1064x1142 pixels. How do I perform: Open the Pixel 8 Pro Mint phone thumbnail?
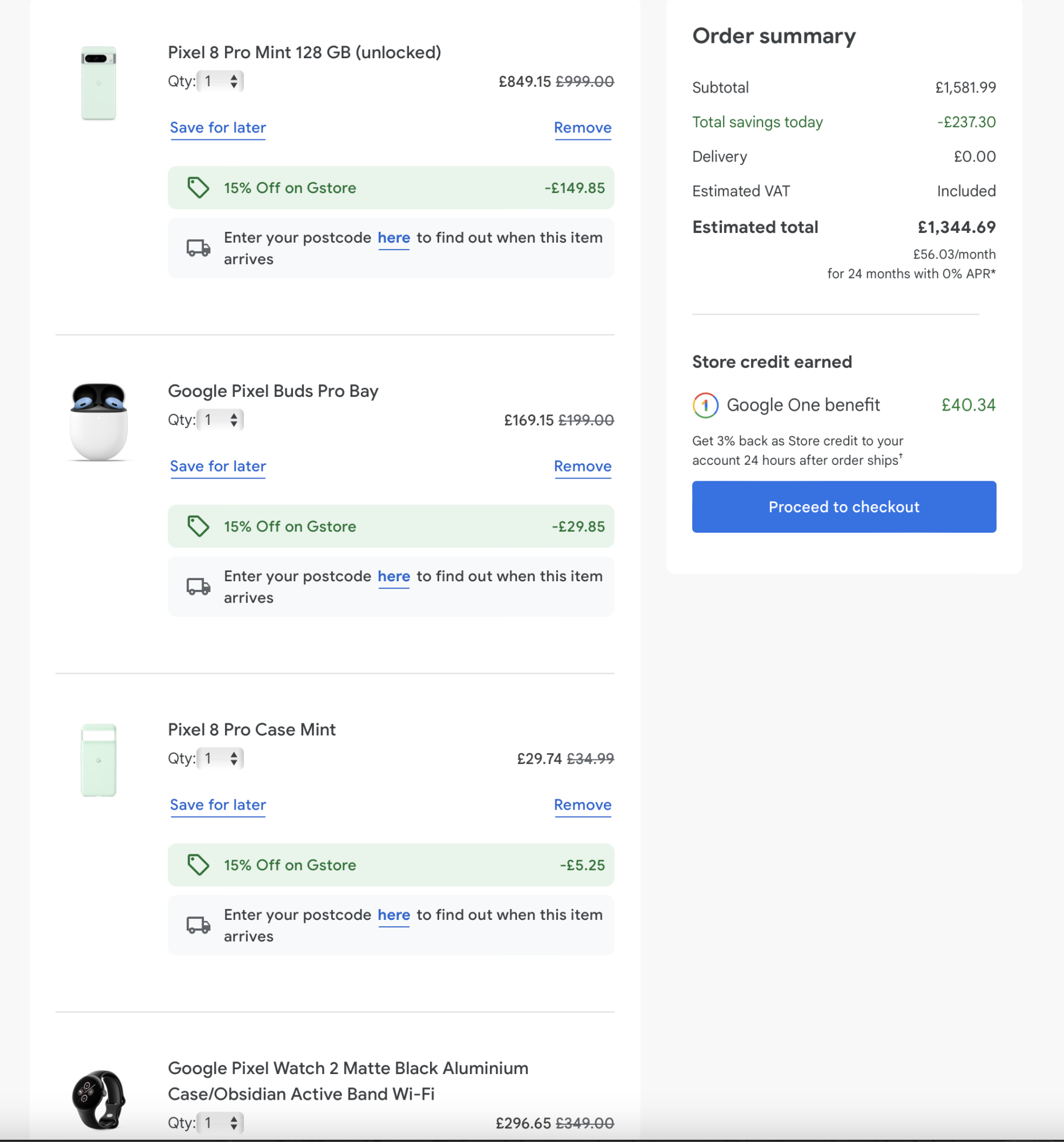(99, 83)
